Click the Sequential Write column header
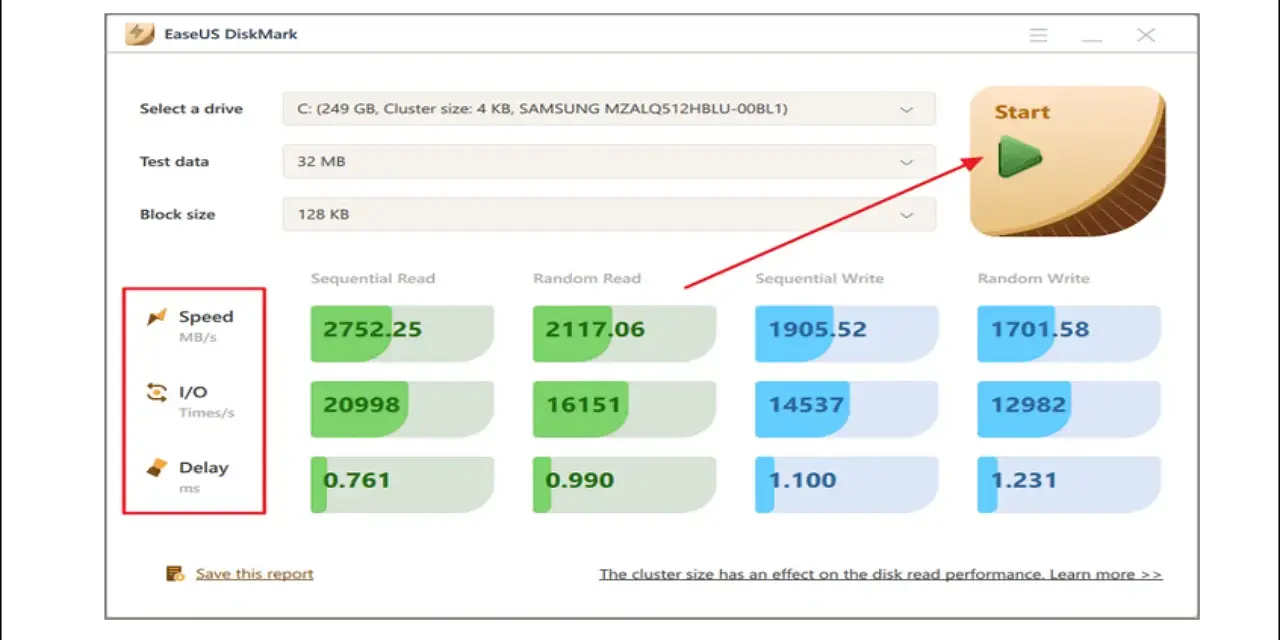This screenshot has height=640, width=1280. (x=820, y=278)
